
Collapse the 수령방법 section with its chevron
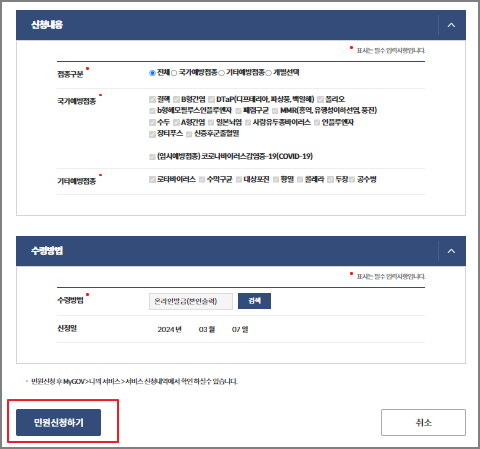[x=451, y=251]
